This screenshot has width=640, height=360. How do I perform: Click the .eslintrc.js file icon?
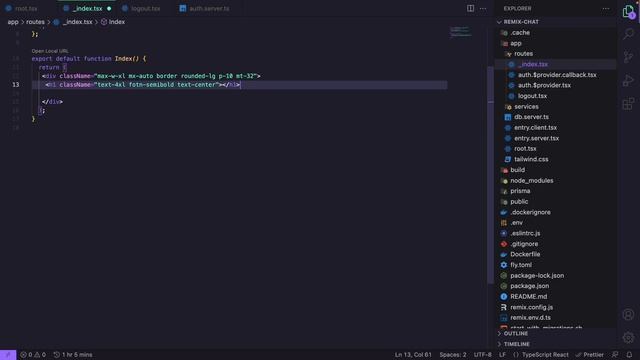click(x=504, y=233)
